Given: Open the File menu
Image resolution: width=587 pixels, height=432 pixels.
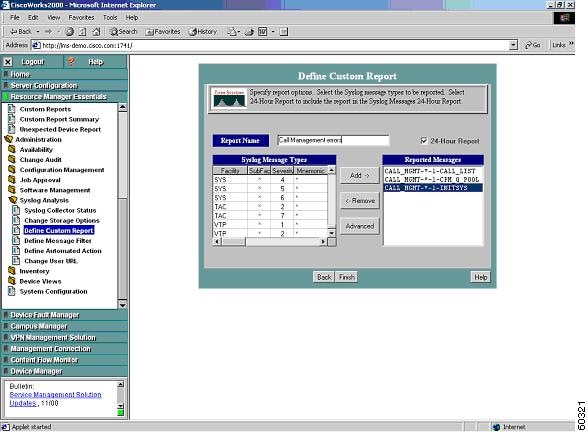Looking at the screenshot, I should pyautogui.click(x=15, y=17).
